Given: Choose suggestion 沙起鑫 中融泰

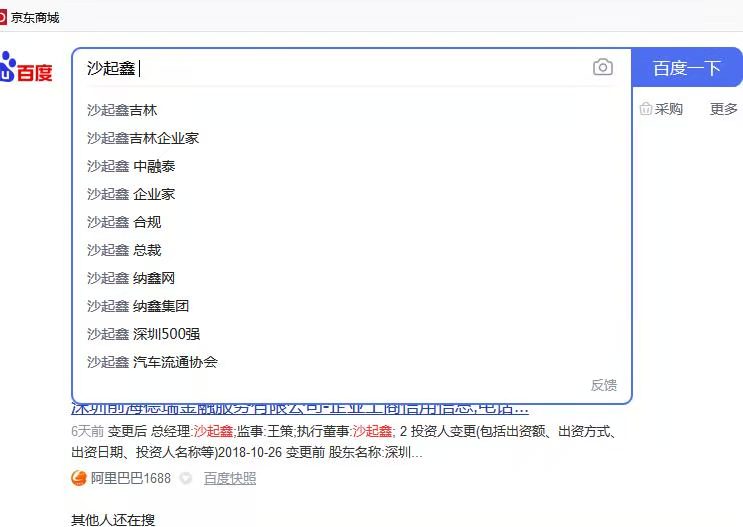Looking at the screenshot, I should (131, 166).
